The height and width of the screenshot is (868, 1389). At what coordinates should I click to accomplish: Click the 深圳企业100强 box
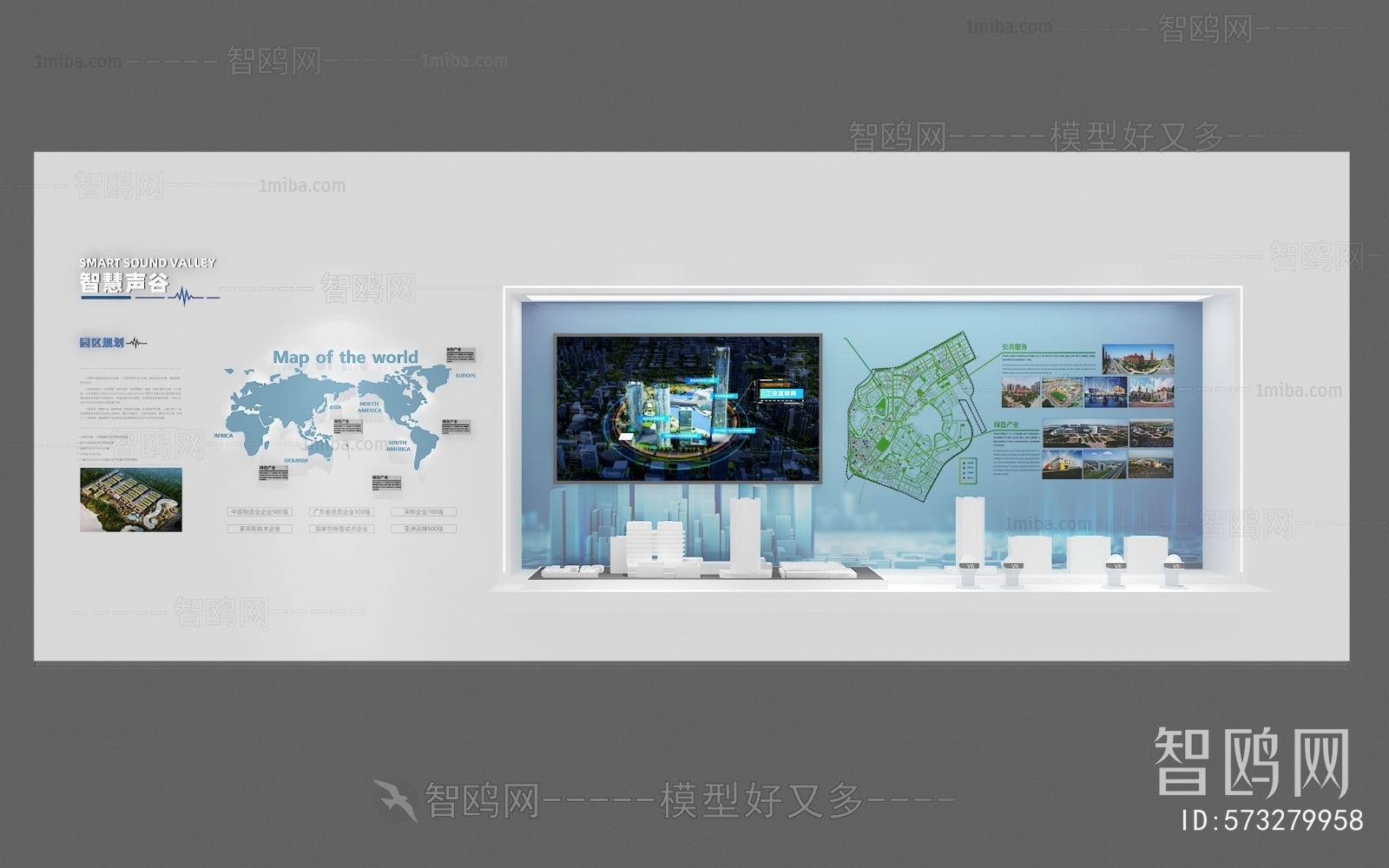(x=424, y=512)
